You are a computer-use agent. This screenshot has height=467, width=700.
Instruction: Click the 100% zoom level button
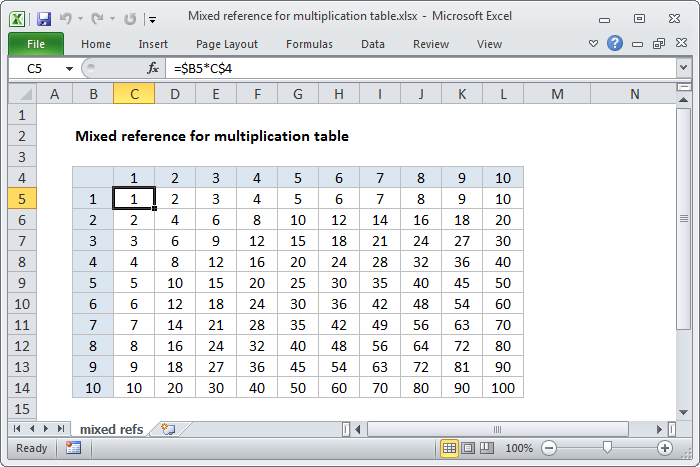tap(519, 448)
